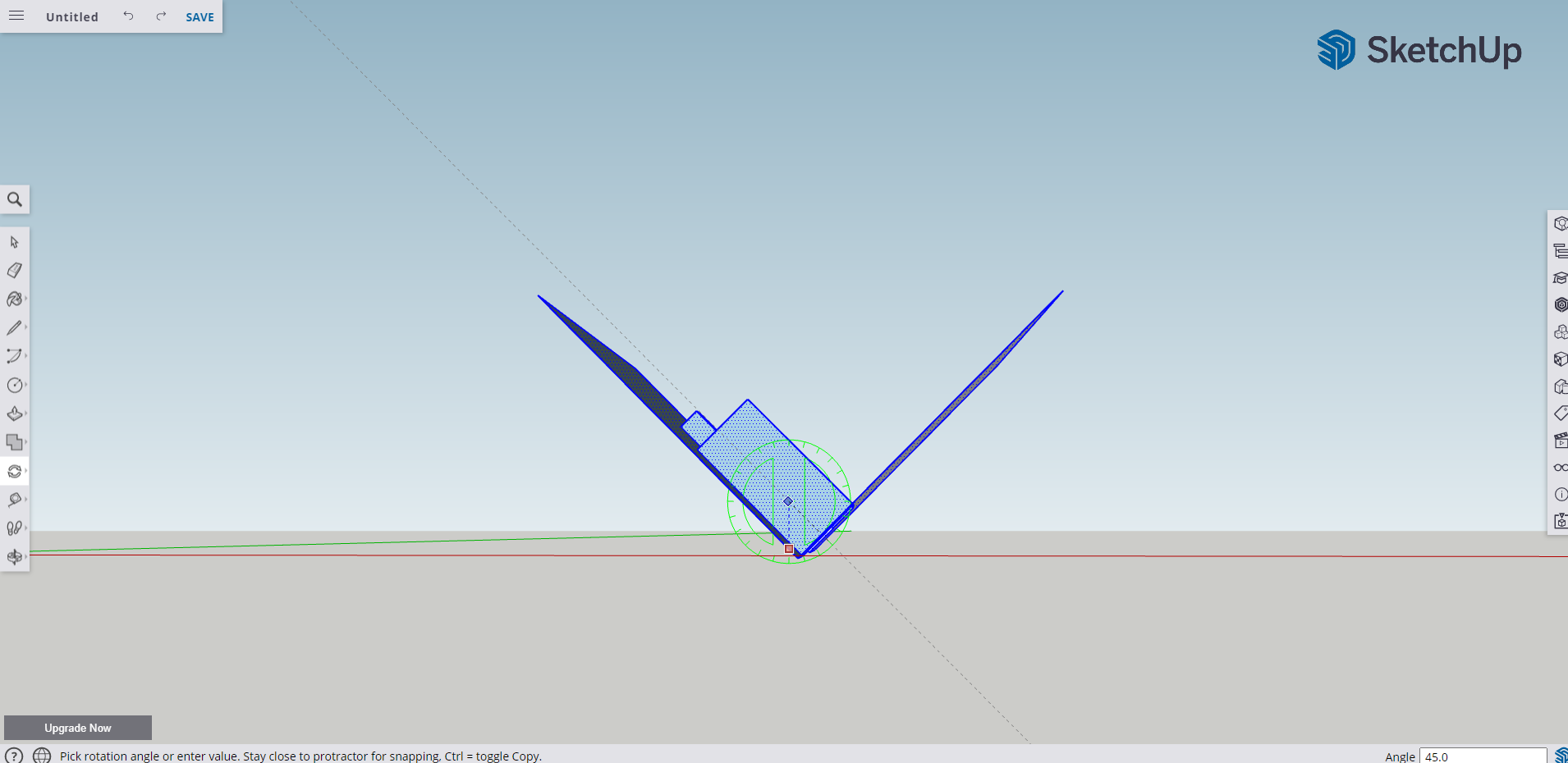Choose the 2 Point Arc tool
The width and height of the screenshot is (1568, 763).
tap(15, 356)
